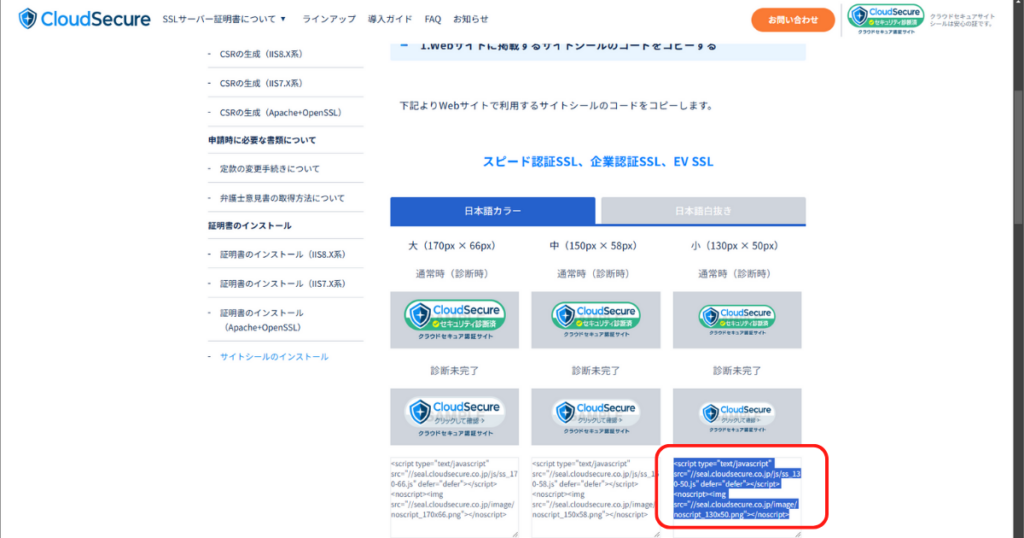Screen dimensions: 1024x538
Task: Open CSRの生成（IIS7.X系） sidebar link
Action: pos(261,84)
